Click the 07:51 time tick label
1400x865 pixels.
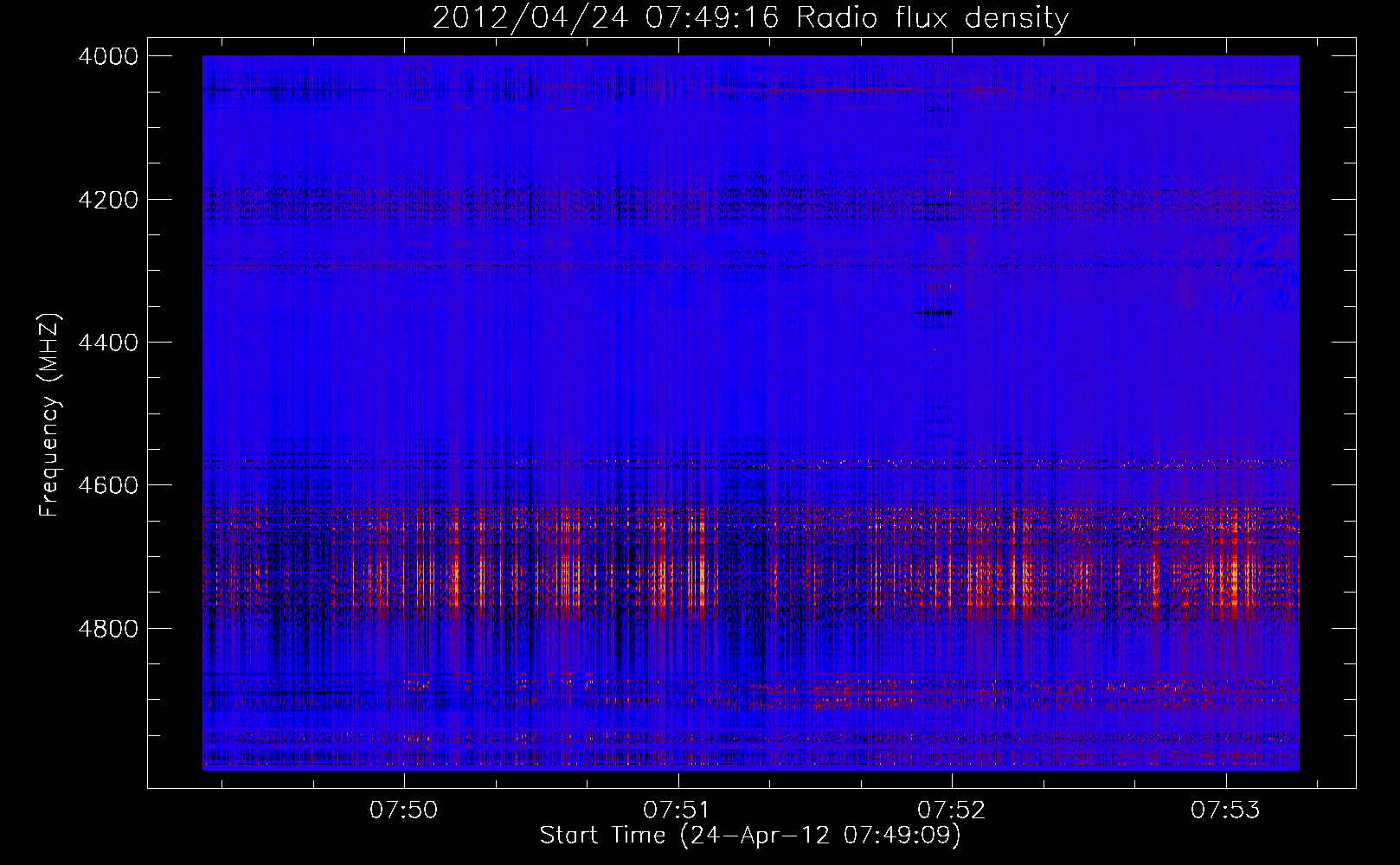[x=678, y=811]
